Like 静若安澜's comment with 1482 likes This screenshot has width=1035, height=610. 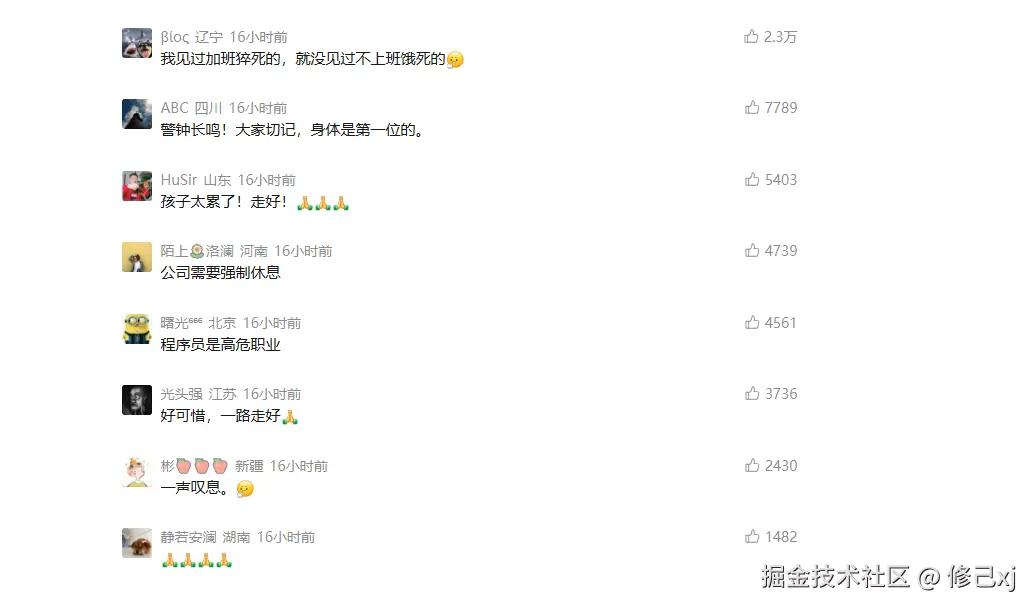[x=752, y=536]
